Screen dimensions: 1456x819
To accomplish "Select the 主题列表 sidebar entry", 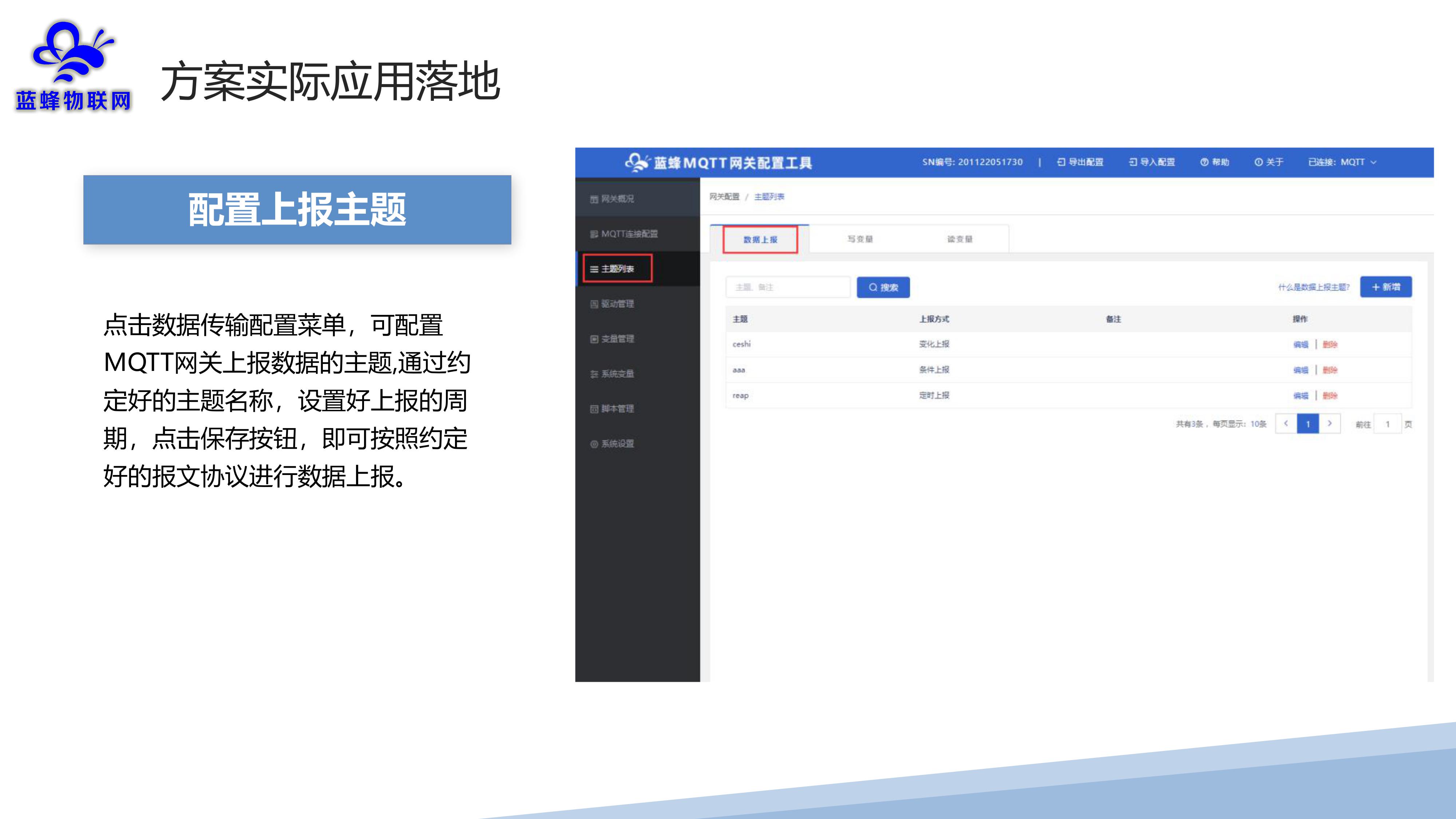I will pos(617,269).
